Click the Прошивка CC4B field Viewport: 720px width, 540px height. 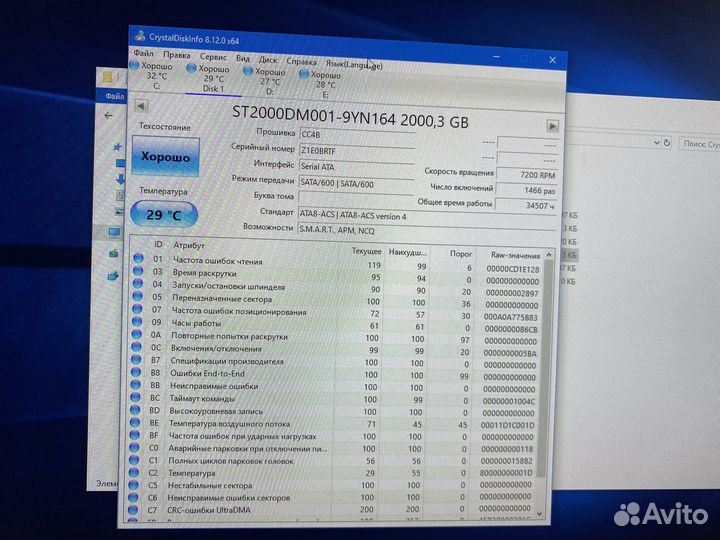click(357, 135)
